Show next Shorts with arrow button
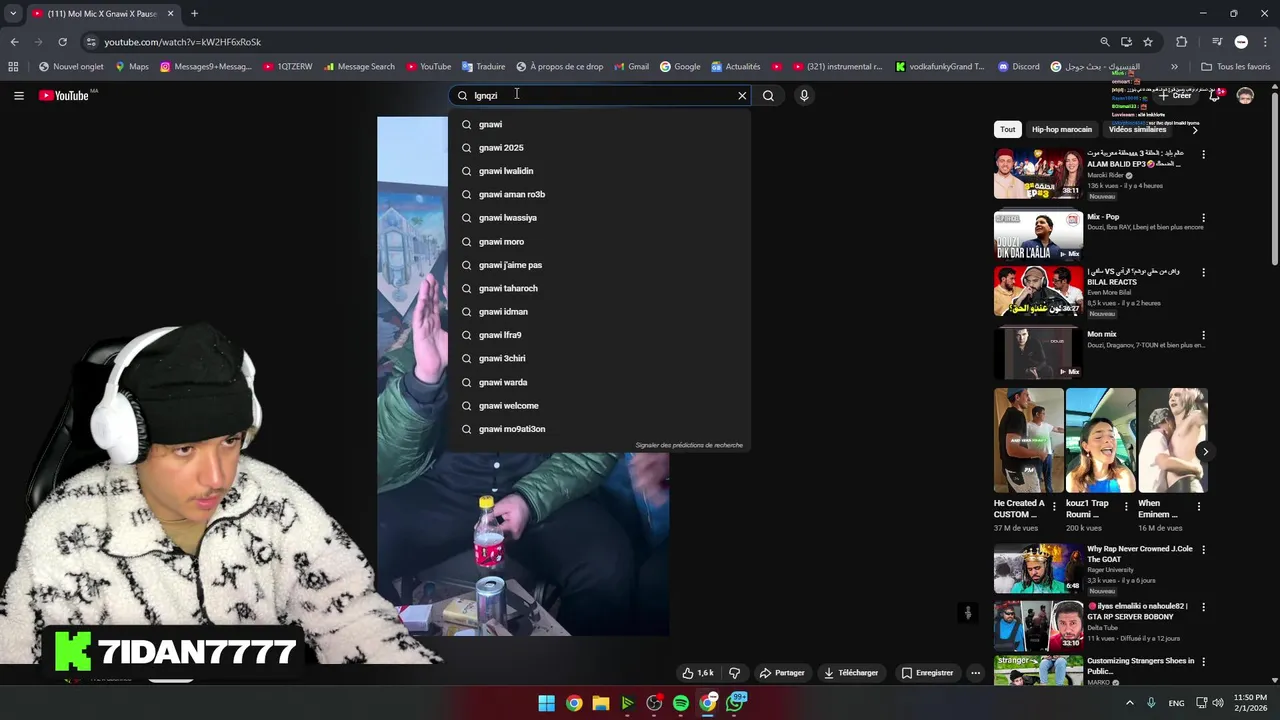The width and height of the screenshot is (1280, 720). pos(1205,452)
